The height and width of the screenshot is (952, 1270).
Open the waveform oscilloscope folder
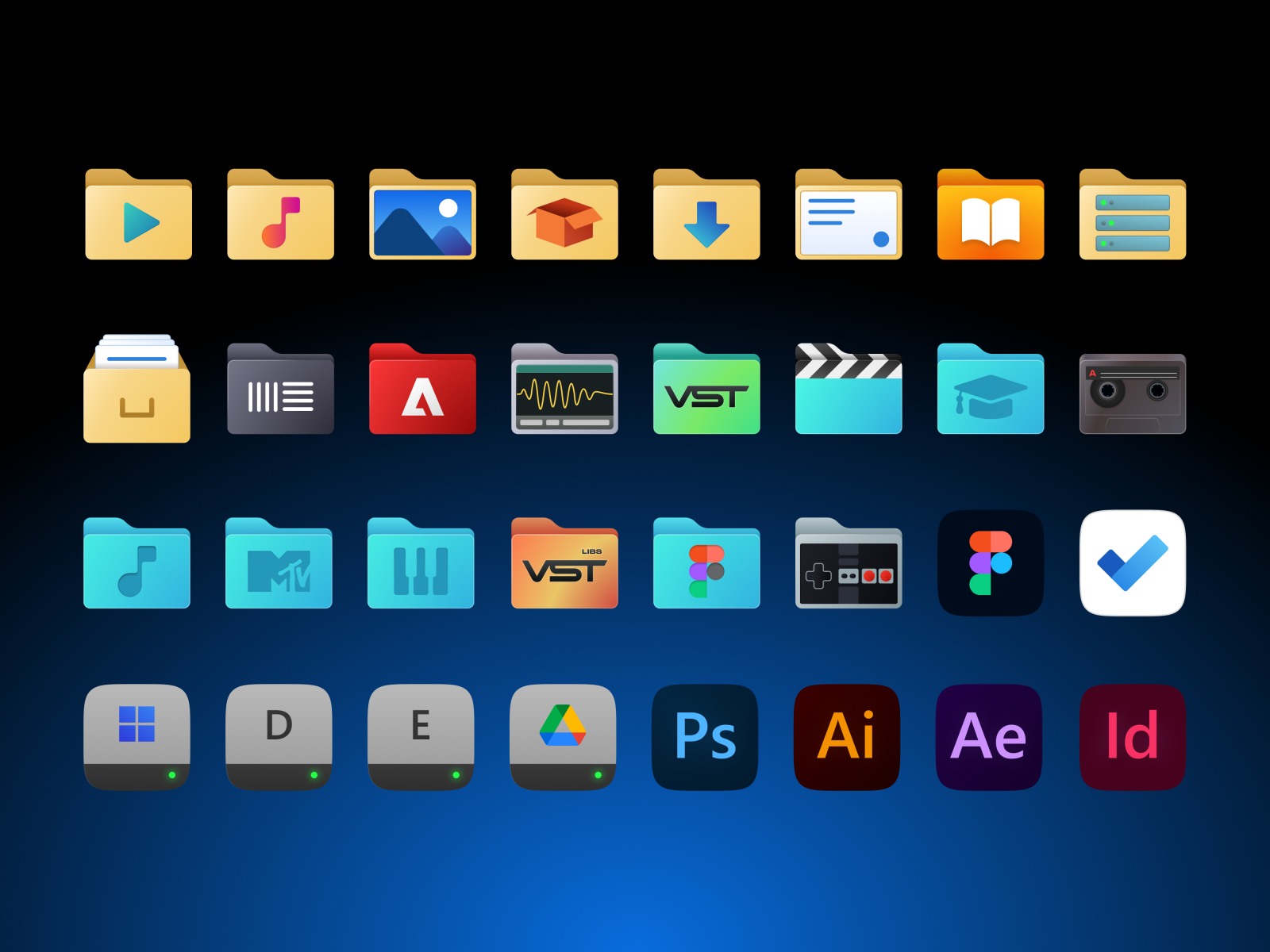(565, 389)
